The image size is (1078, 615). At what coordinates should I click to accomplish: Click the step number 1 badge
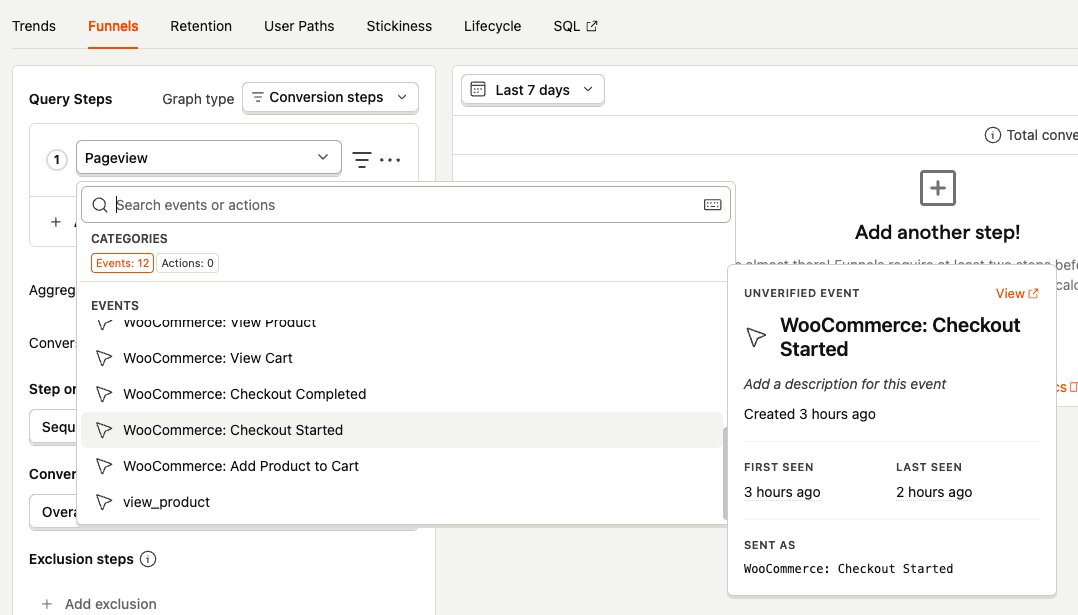57,159
